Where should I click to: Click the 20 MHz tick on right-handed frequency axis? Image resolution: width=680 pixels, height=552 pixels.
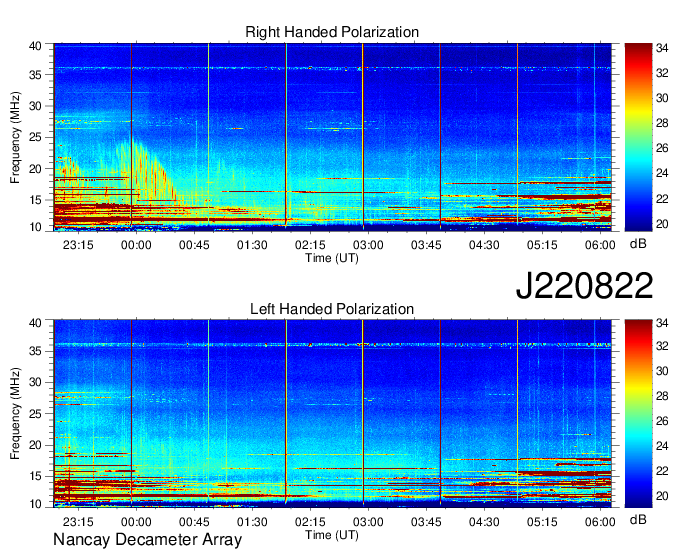[x=35, y=169]
